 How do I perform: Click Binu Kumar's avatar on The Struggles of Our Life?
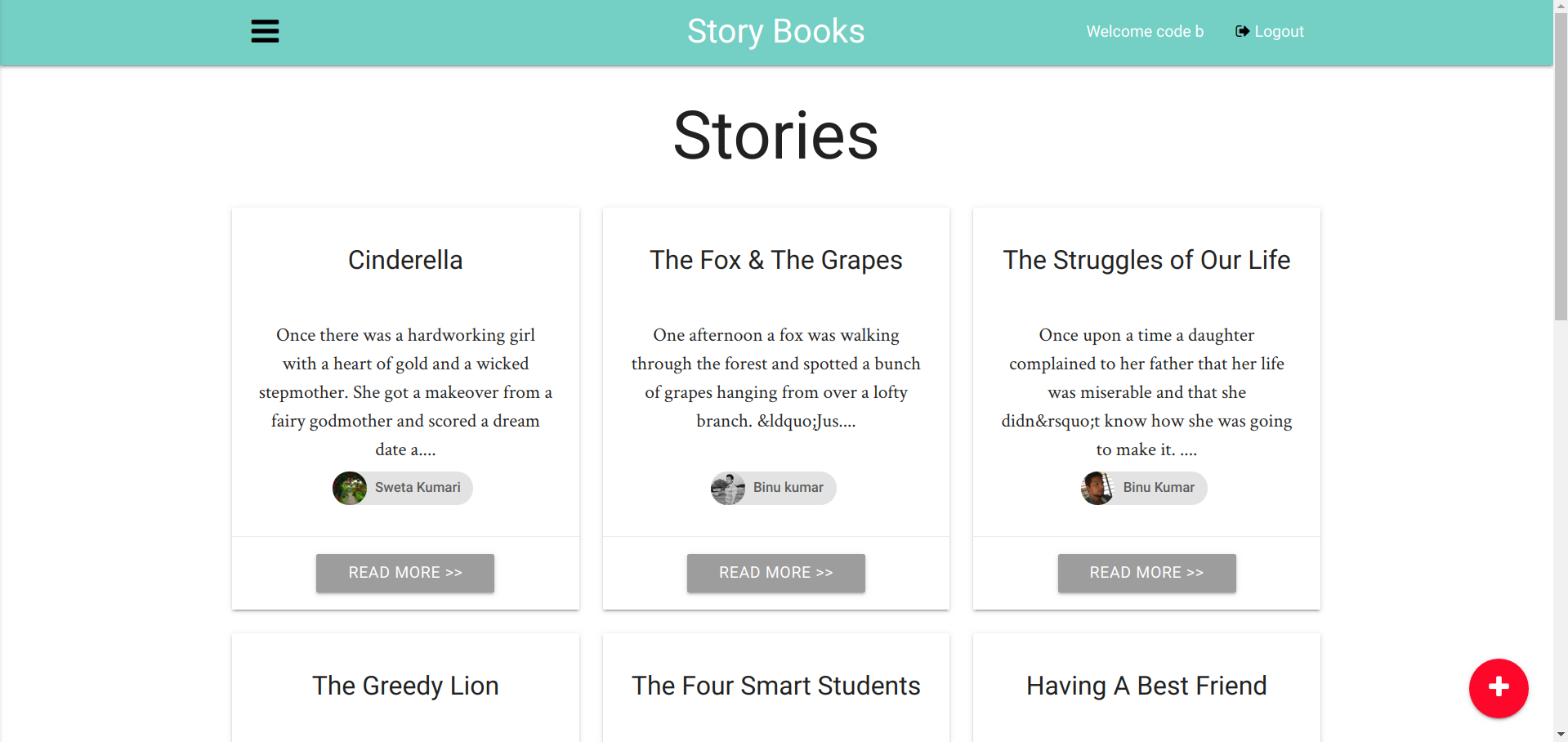pos(1097,488)
